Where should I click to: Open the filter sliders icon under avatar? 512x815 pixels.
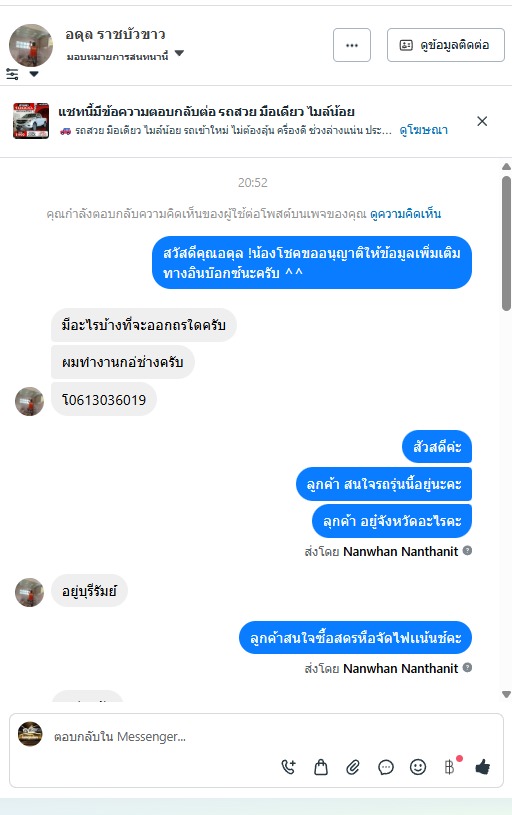click(x=12, y=74)
